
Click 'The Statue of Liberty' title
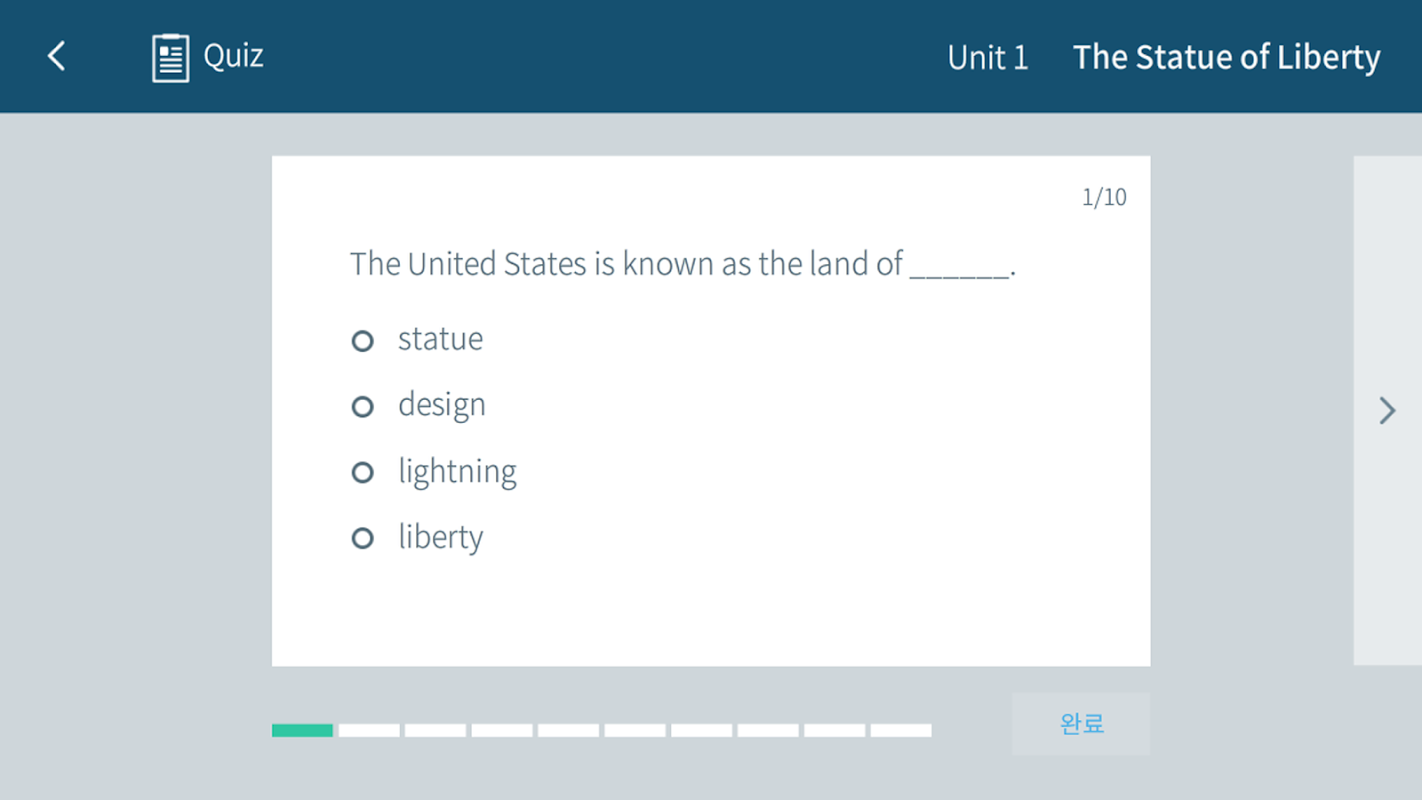pyautogui.click(x=1226, y=57)
